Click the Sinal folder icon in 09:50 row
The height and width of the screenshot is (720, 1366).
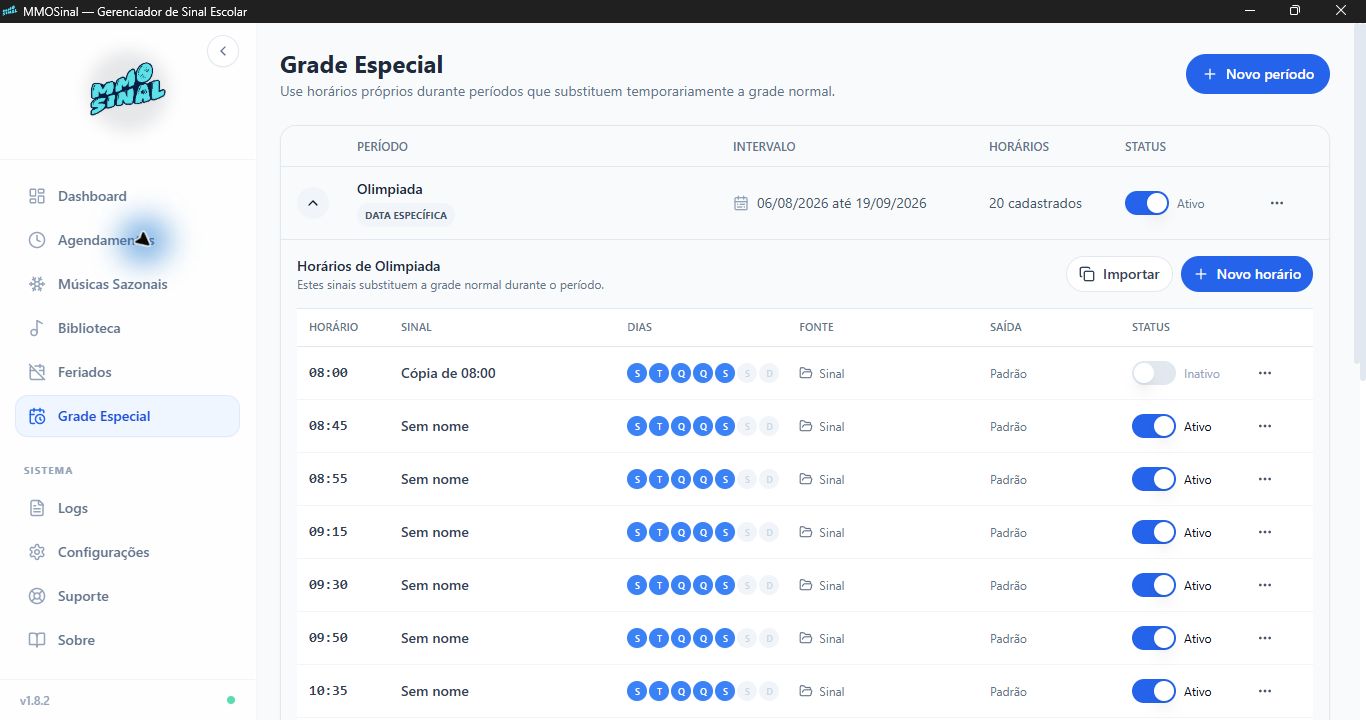click(x=806, y=638)
